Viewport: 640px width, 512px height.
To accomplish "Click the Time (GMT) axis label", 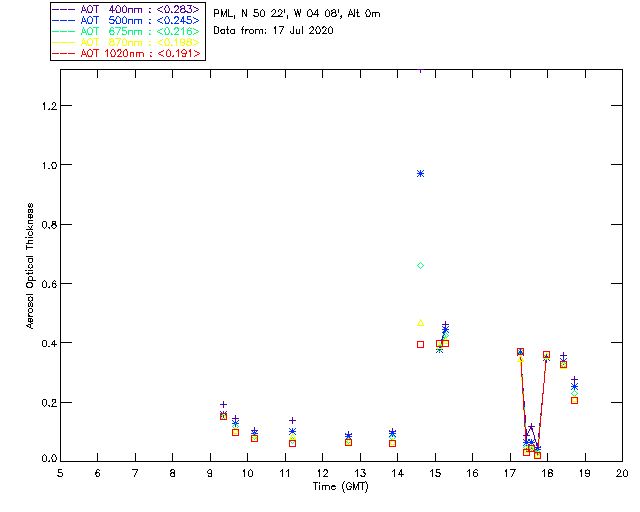I will [341, 487].
